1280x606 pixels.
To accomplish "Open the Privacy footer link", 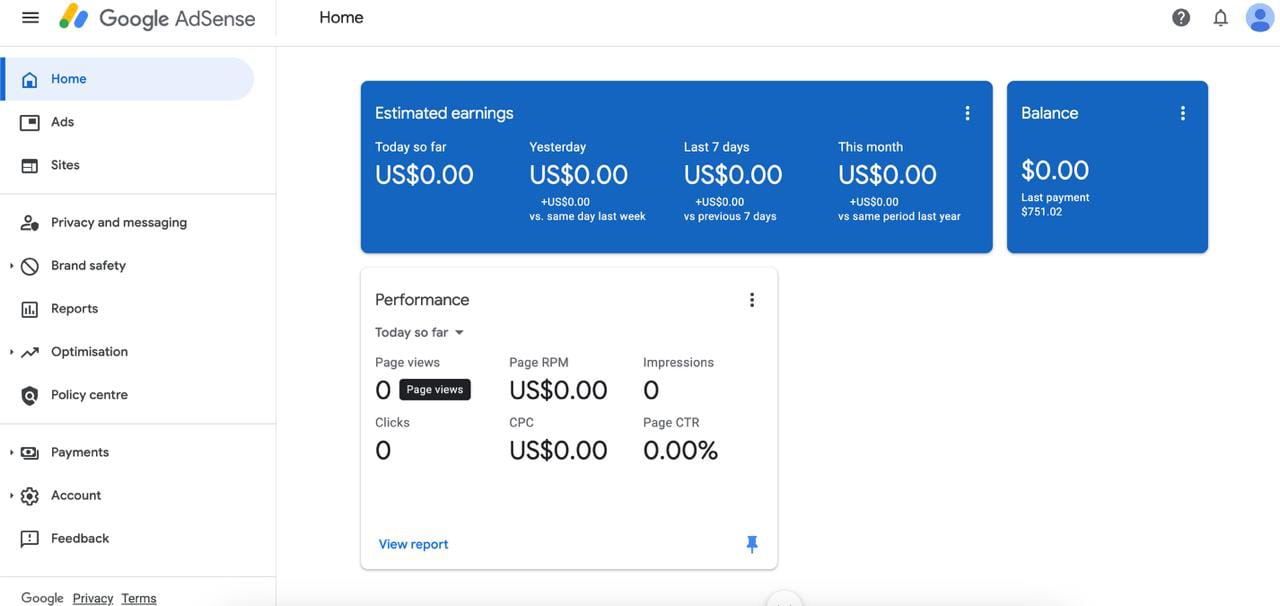I will (x=93, y=598).
